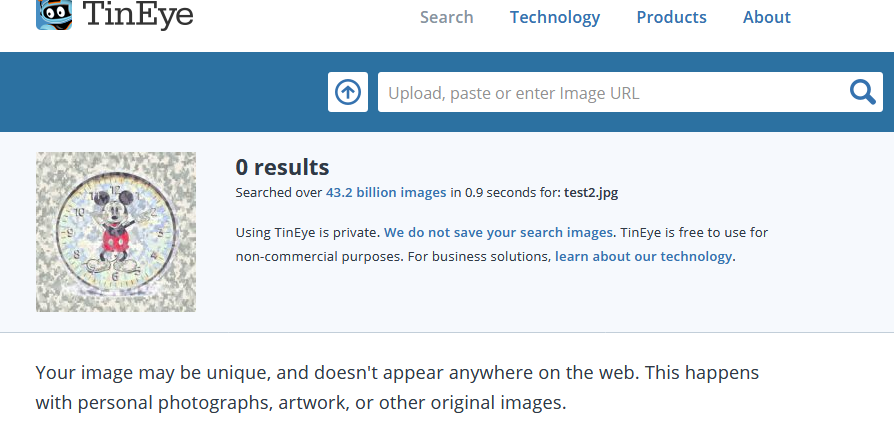Click the TinEye wordmark text
This screenshot has width=894, height=431.
(138, 15)
